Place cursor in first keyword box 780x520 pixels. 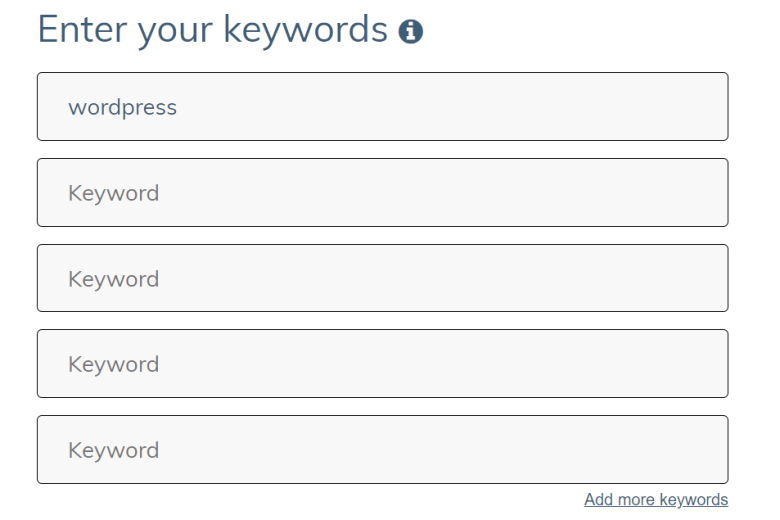pos(383,106)
